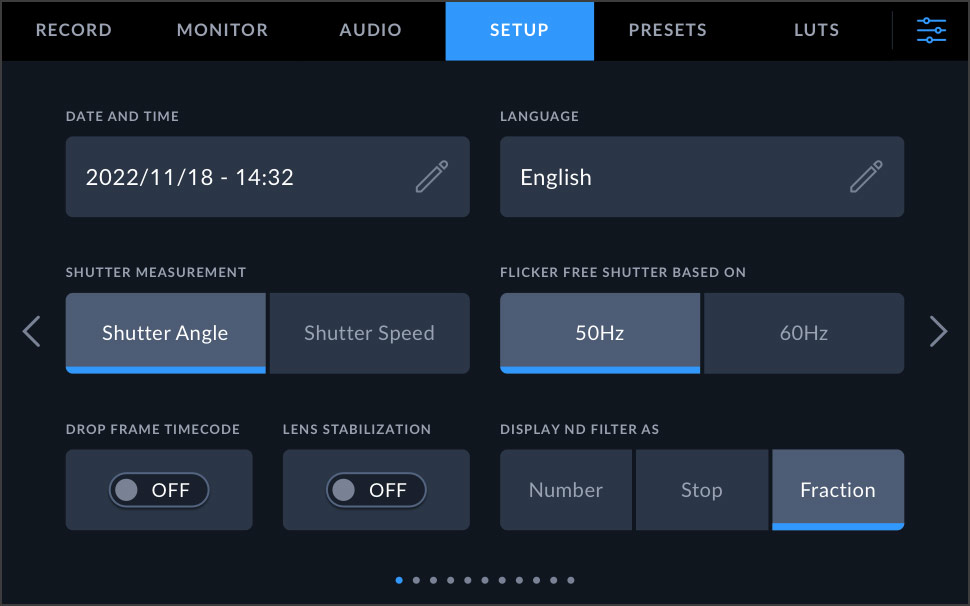Choose 50Hz flicker free shutter option

tap(599, 333)
